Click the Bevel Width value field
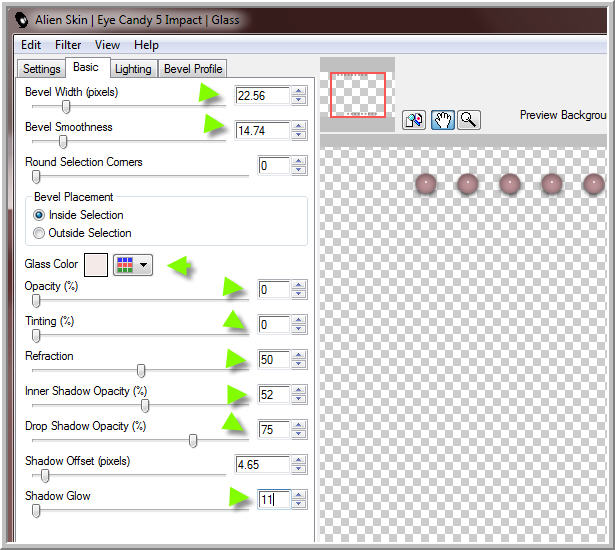The height and width of the screenshot is (550, 615). pos(262,96)
